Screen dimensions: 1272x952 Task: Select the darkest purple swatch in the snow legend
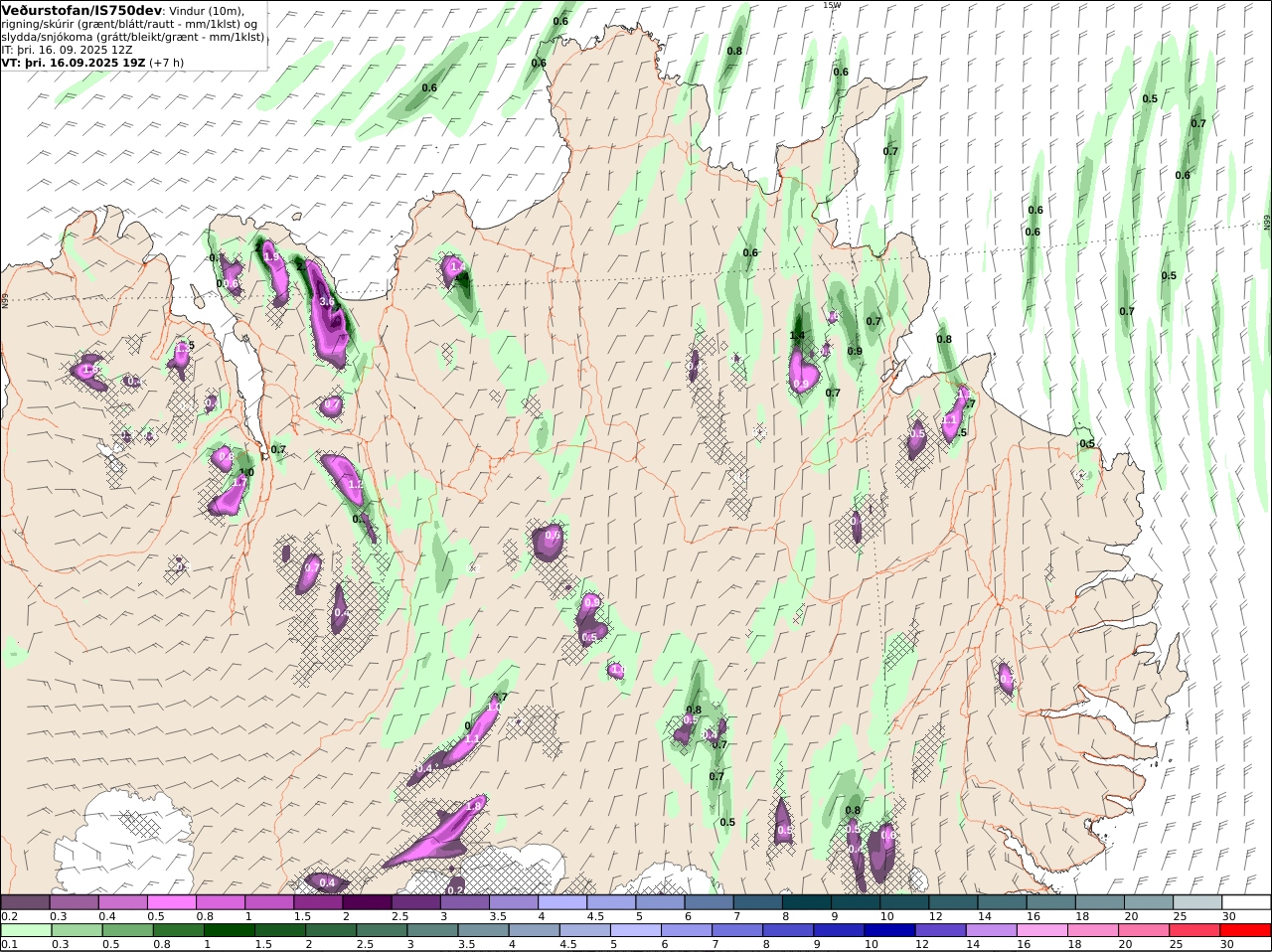tap(367, 902)
